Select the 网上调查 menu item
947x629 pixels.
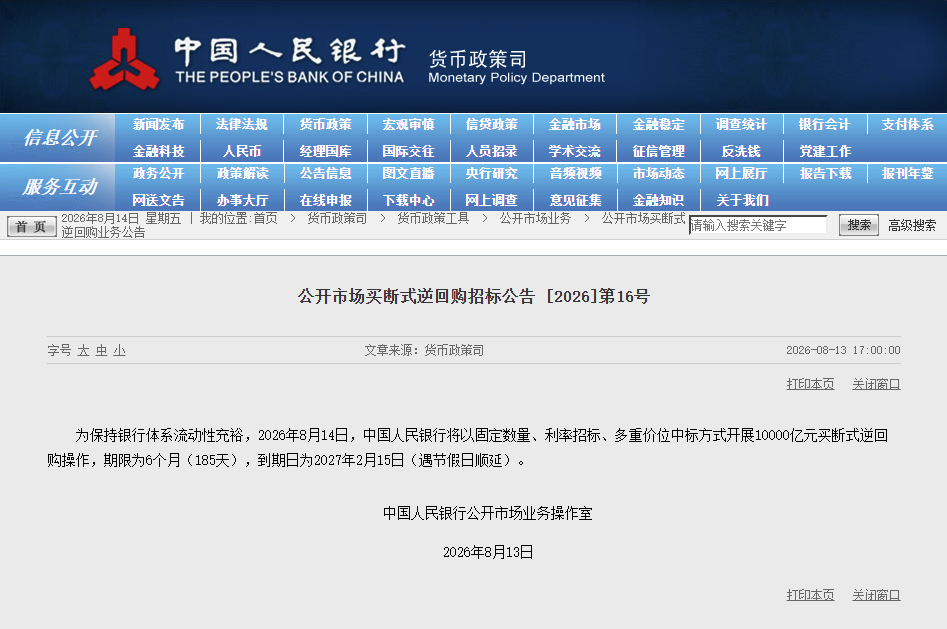[x=492, y=200]
